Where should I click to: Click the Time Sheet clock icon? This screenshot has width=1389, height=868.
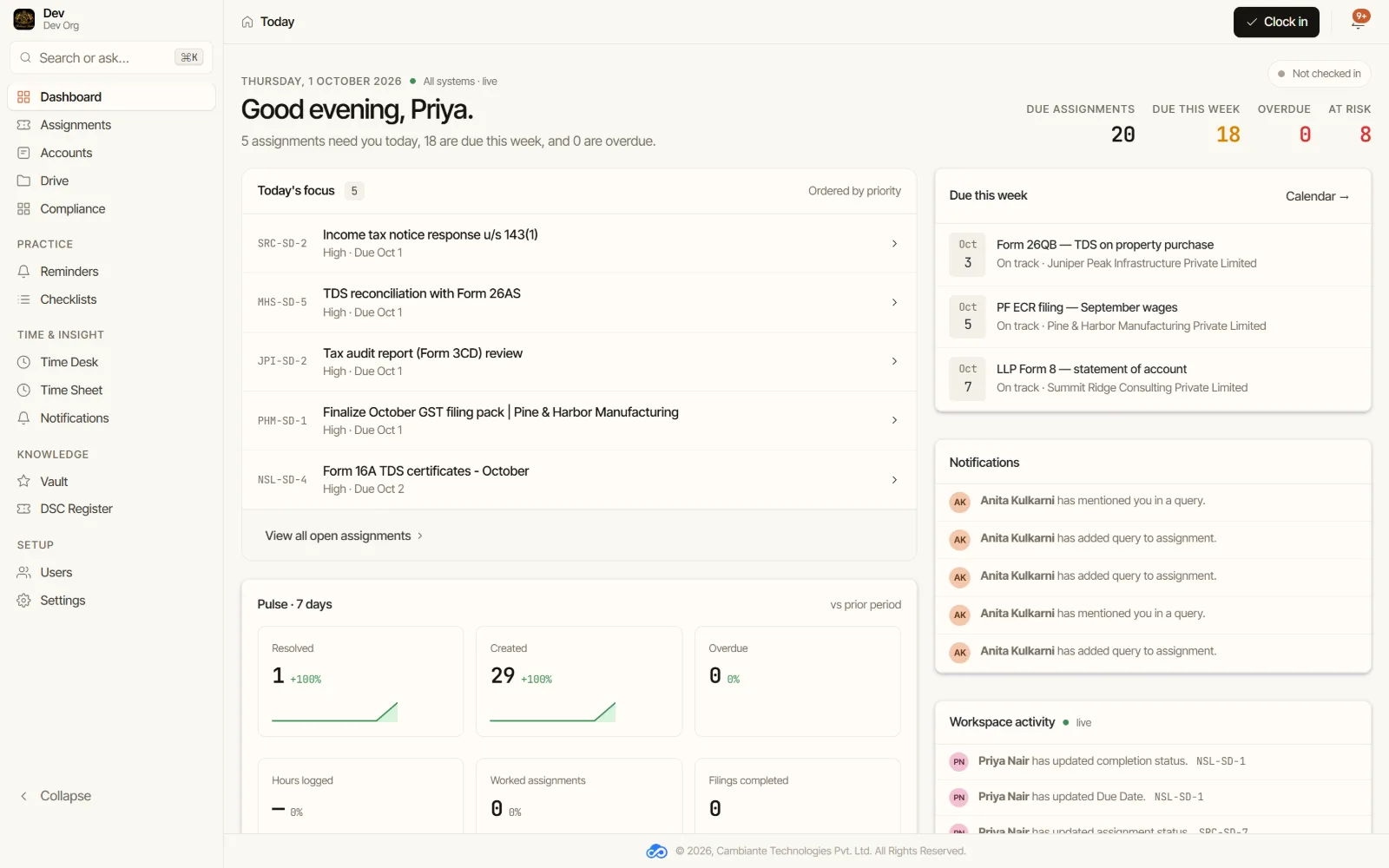pos(23,391)
